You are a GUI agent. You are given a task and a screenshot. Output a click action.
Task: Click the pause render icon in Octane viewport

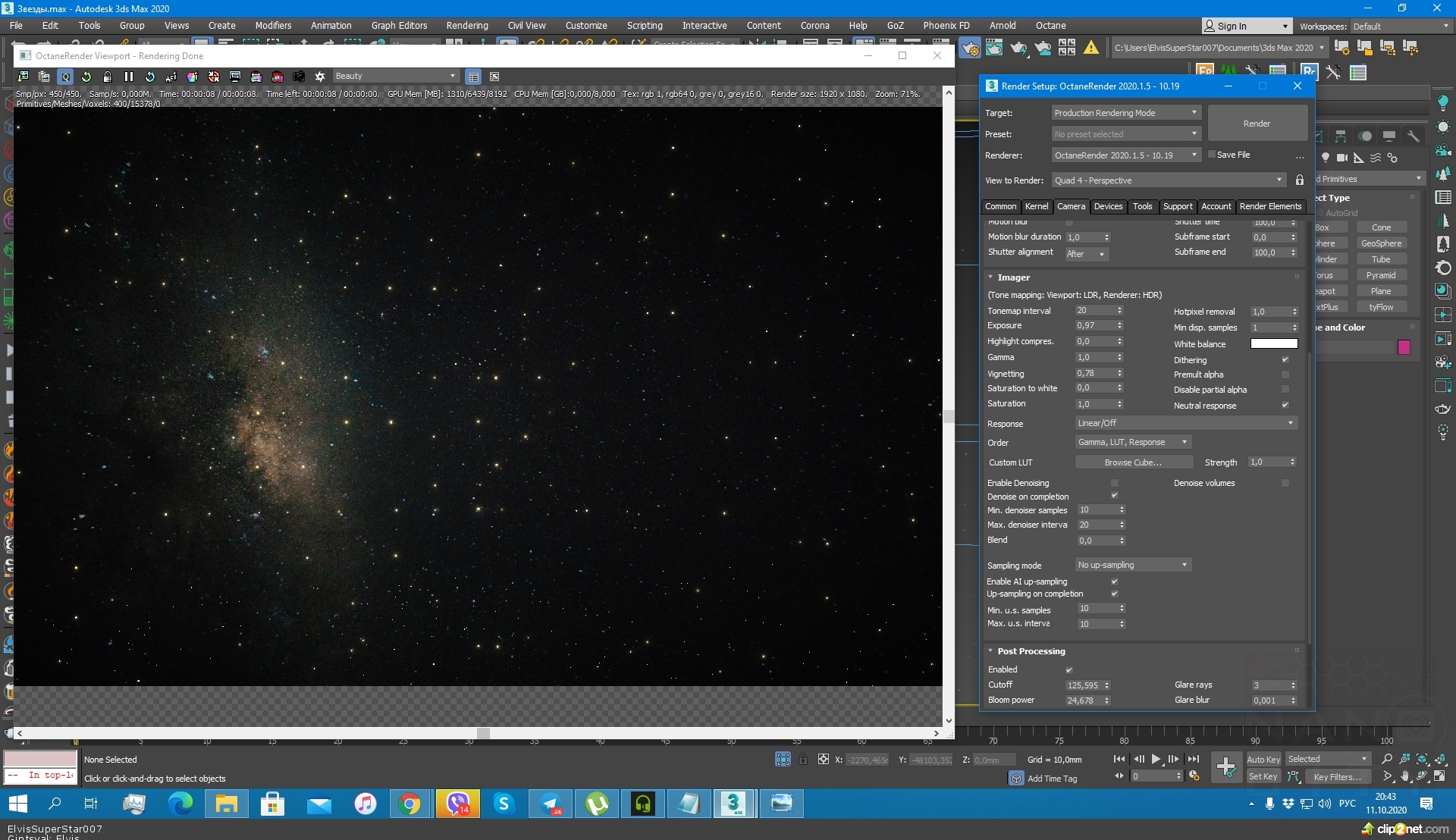point(129,77)
